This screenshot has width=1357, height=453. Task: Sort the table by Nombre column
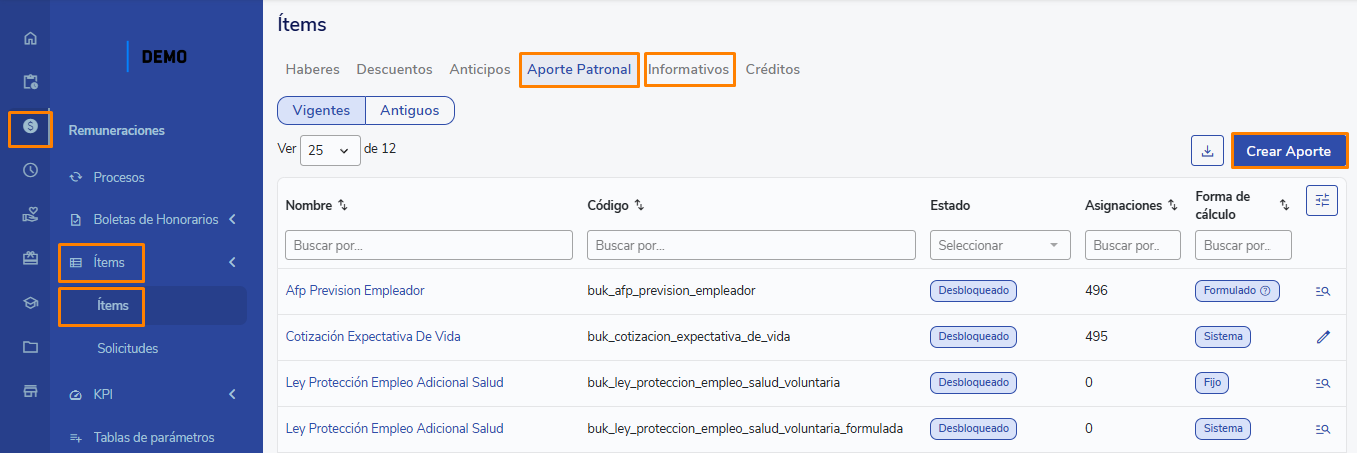coord(343,205)
